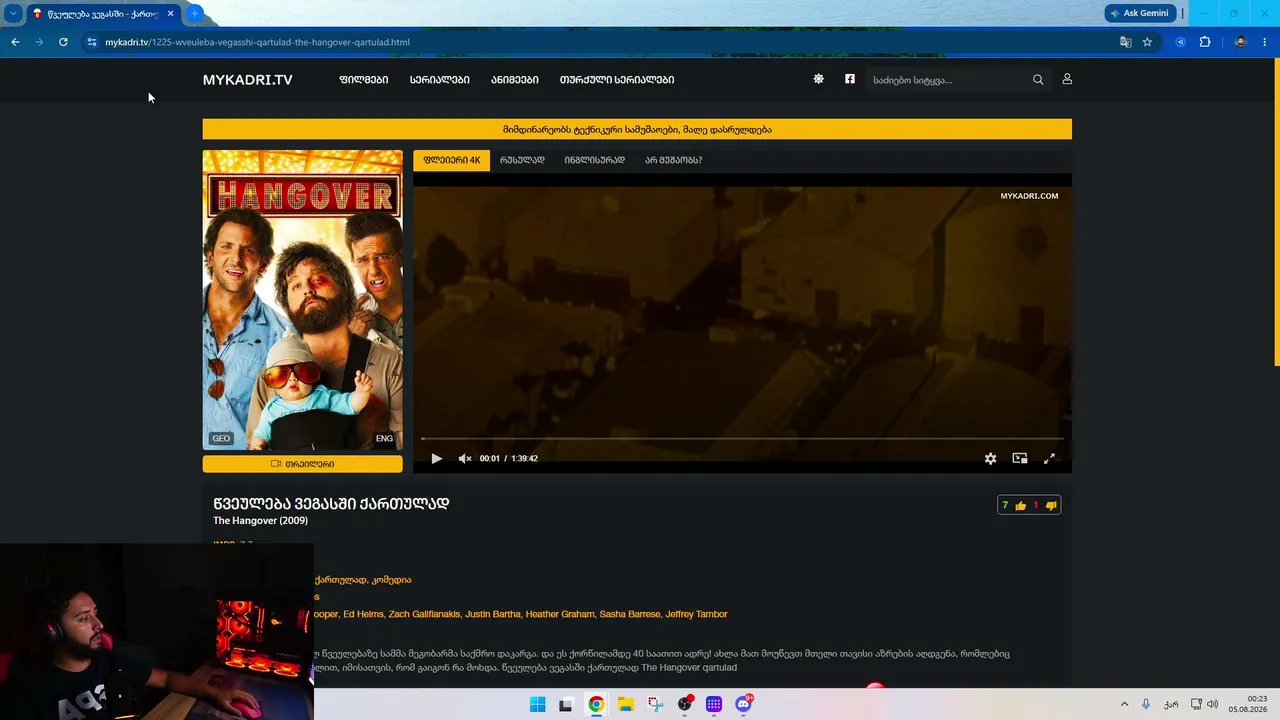The width and height of the screenshot is (1280, 720).
Task: Open the user account icon
Action: pyautogui.click(x=1067, y=79)
